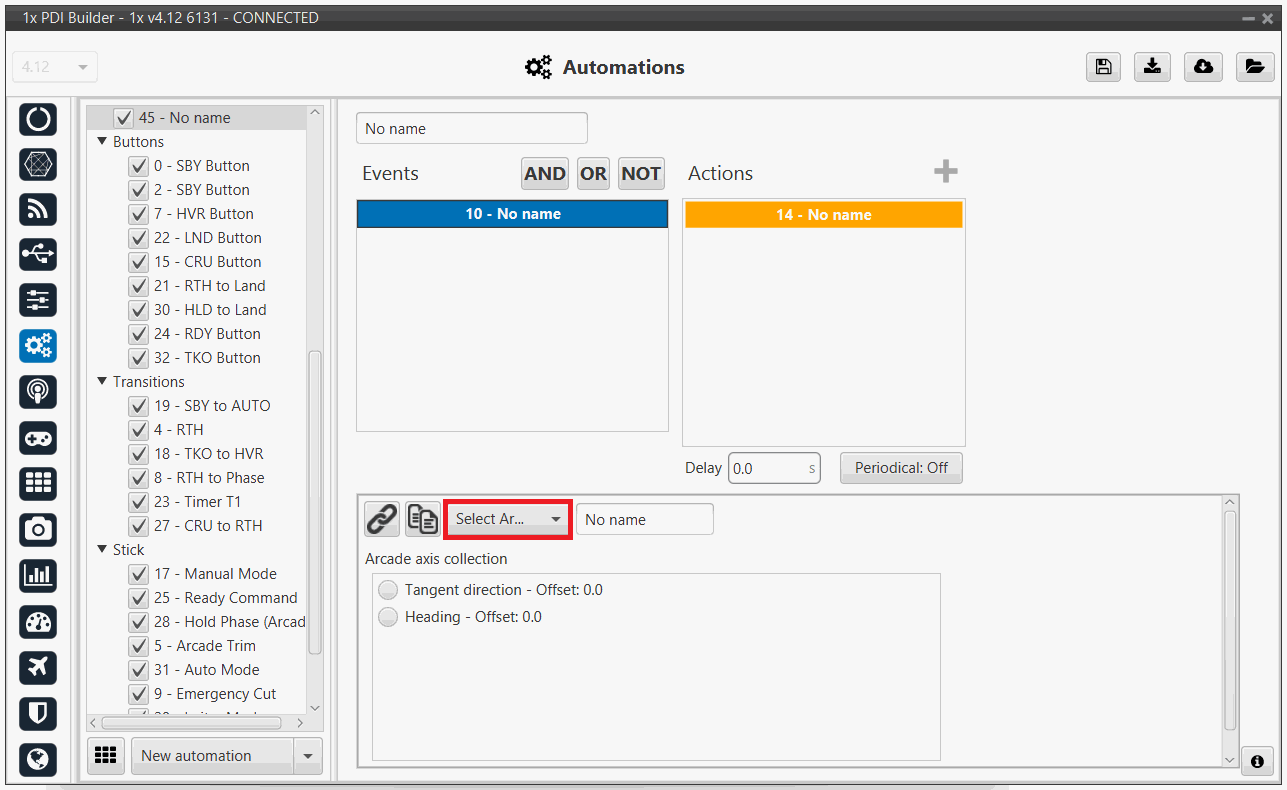Select the 14 - No name action
The width and height of the screenshot is (1287, 790).
tap(823, 215)
